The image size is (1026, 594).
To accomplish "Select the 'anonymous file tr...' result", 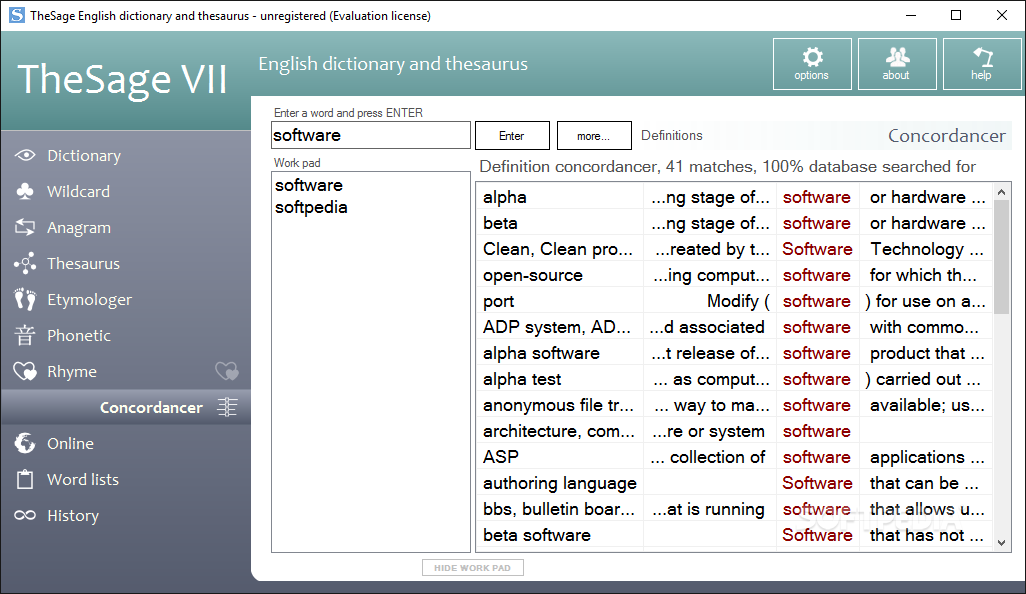I will tap(734, 405).
